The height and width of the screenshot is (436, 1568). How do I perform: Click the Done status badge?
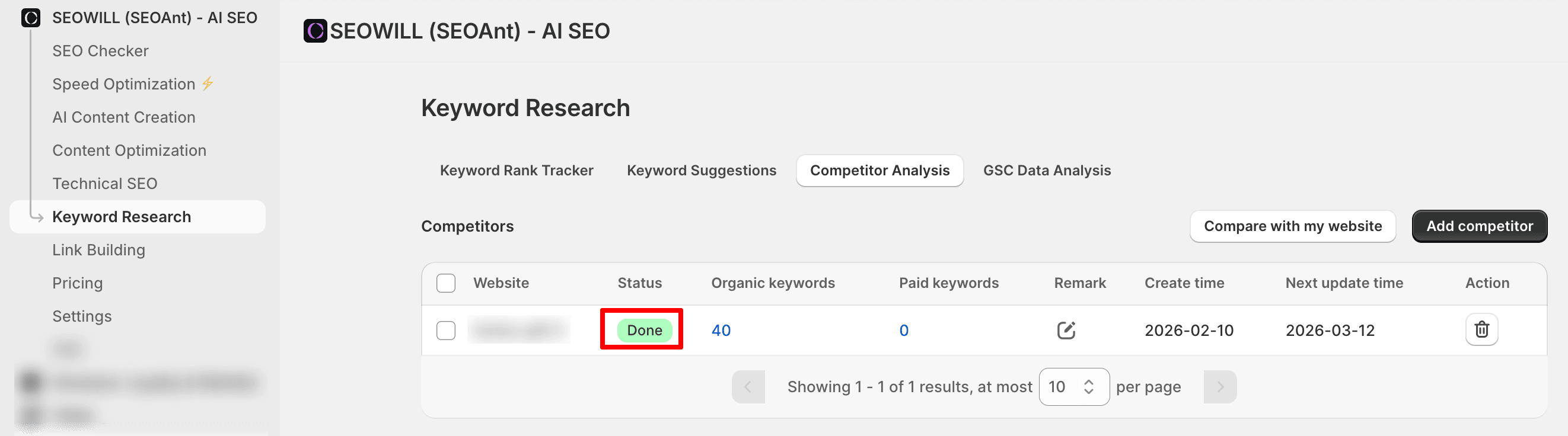point(644,330)
